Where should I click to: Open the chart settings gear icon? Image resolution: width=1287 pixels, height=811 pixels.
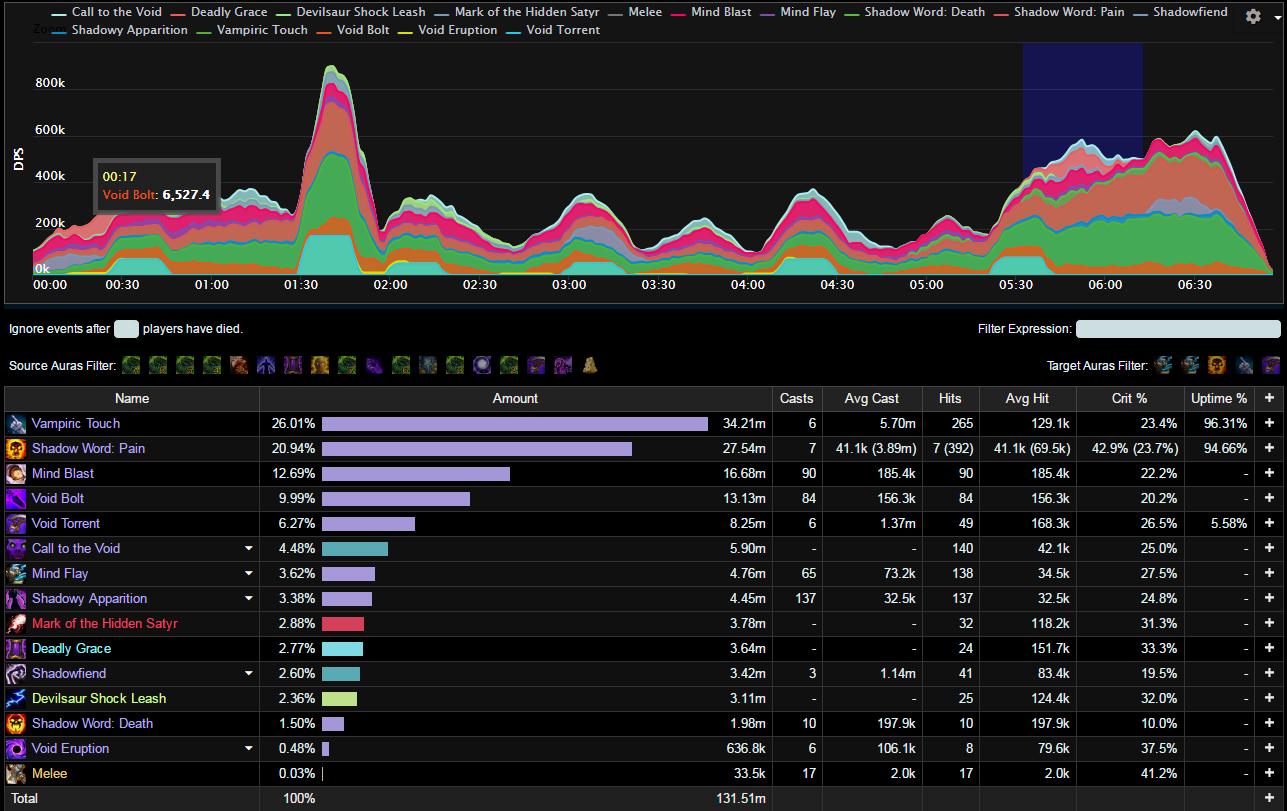coord(1253,17)
